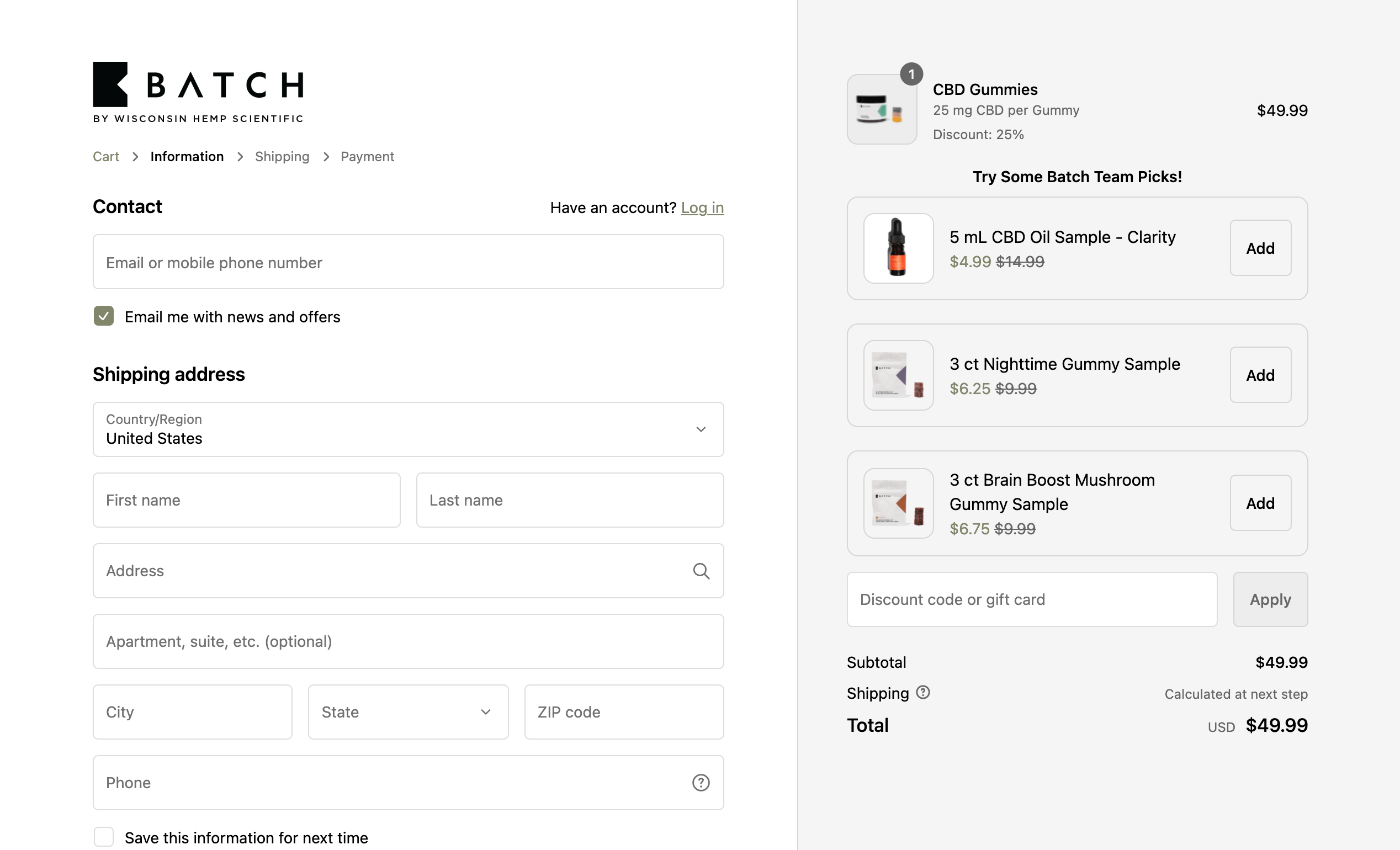Select the Information breadcrumb step
This screenshot has width=1400, height=850.
point(187,156)
